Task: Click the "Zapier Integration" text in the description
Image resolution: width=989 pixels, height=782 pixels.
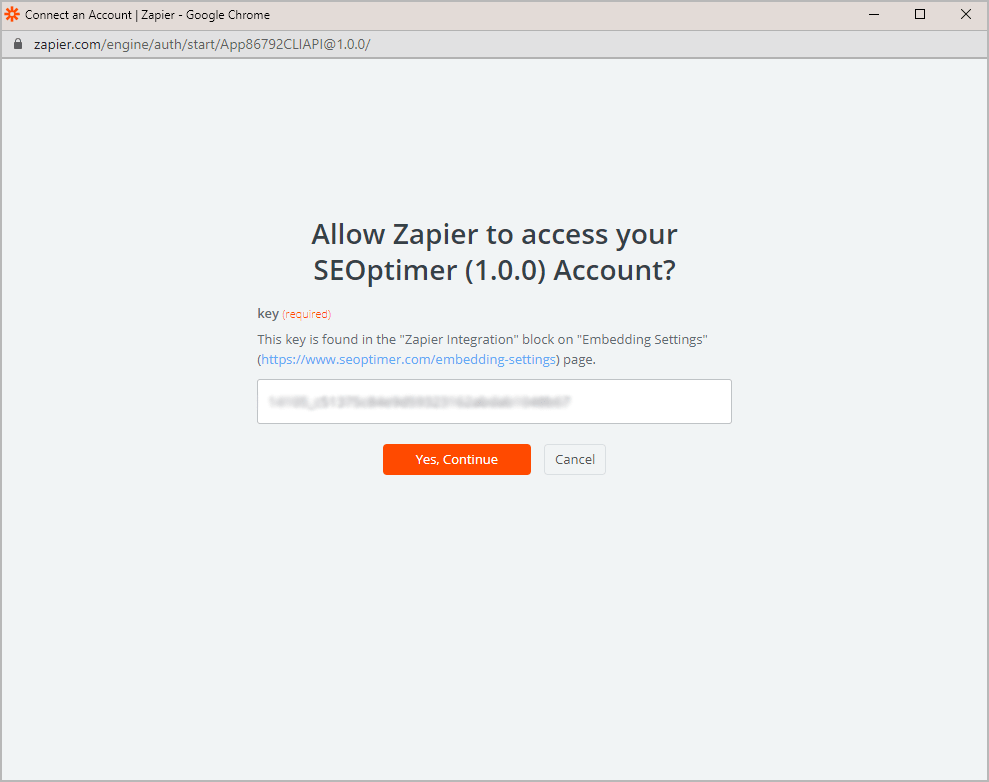Action: tap(466, 339)
